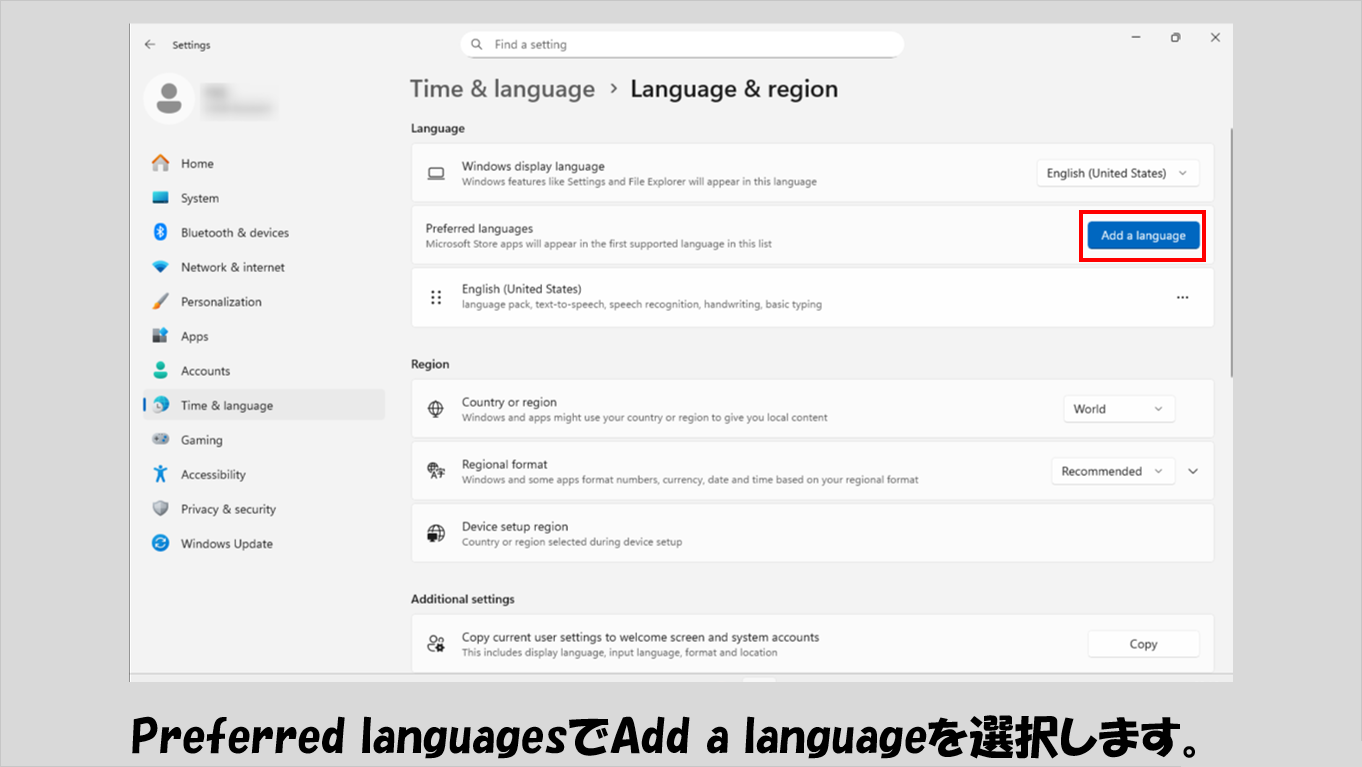Go to Accounts in the sidebar
Image resolution: width=1362 pixels, height=767 pixels.
tap(205, 371)
